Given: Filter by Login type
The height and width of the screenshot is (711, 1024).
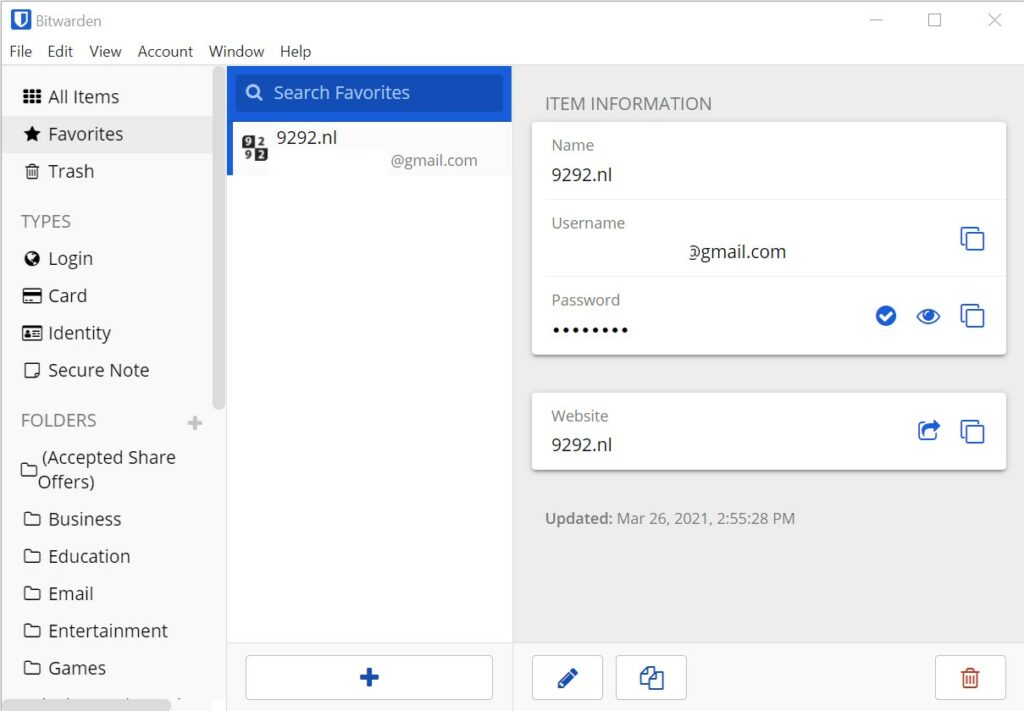Looking at the screenshot, I should coord(58,259).
